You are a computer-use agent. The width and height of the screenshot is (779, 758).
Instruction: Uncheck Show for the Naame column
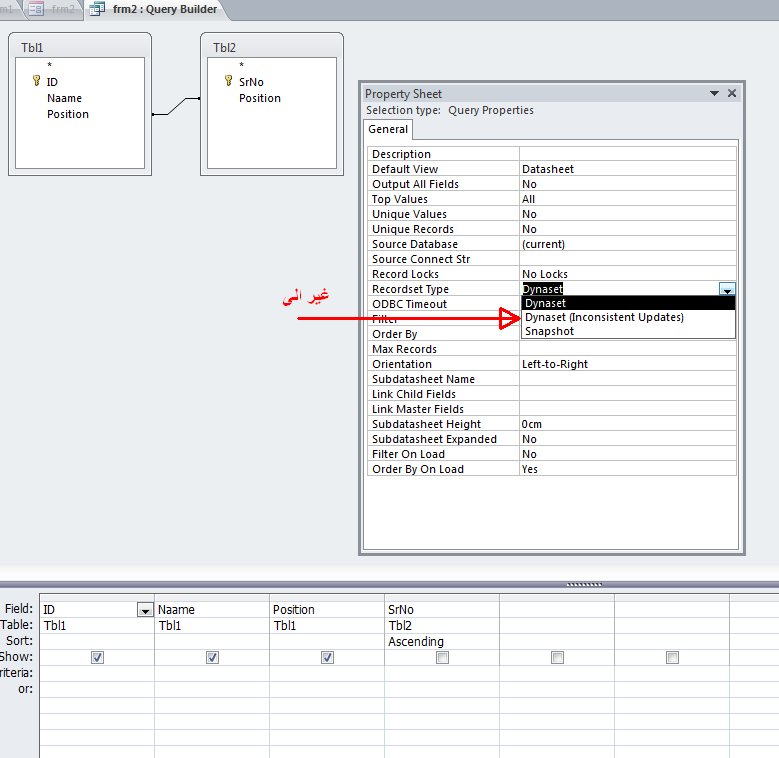coord(212,658)
